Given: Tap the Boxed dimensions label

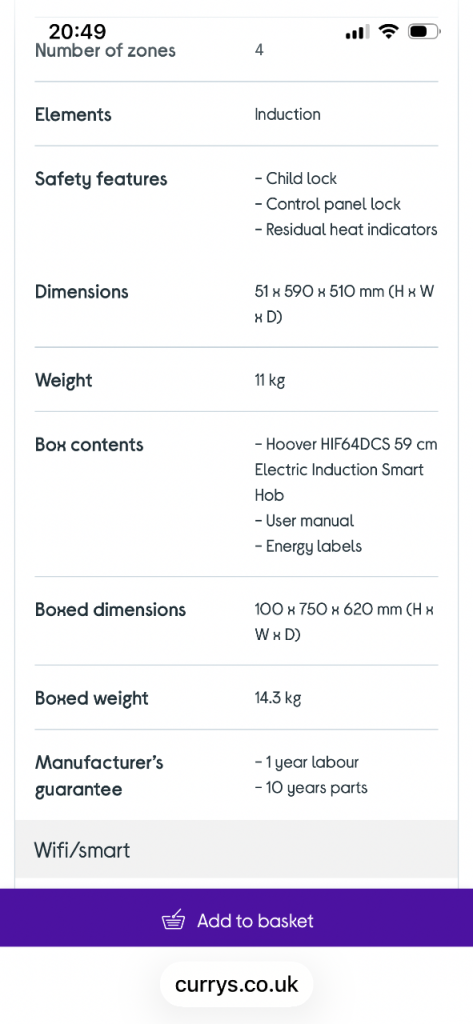Looking at the screenshot, I should point(110,610).
